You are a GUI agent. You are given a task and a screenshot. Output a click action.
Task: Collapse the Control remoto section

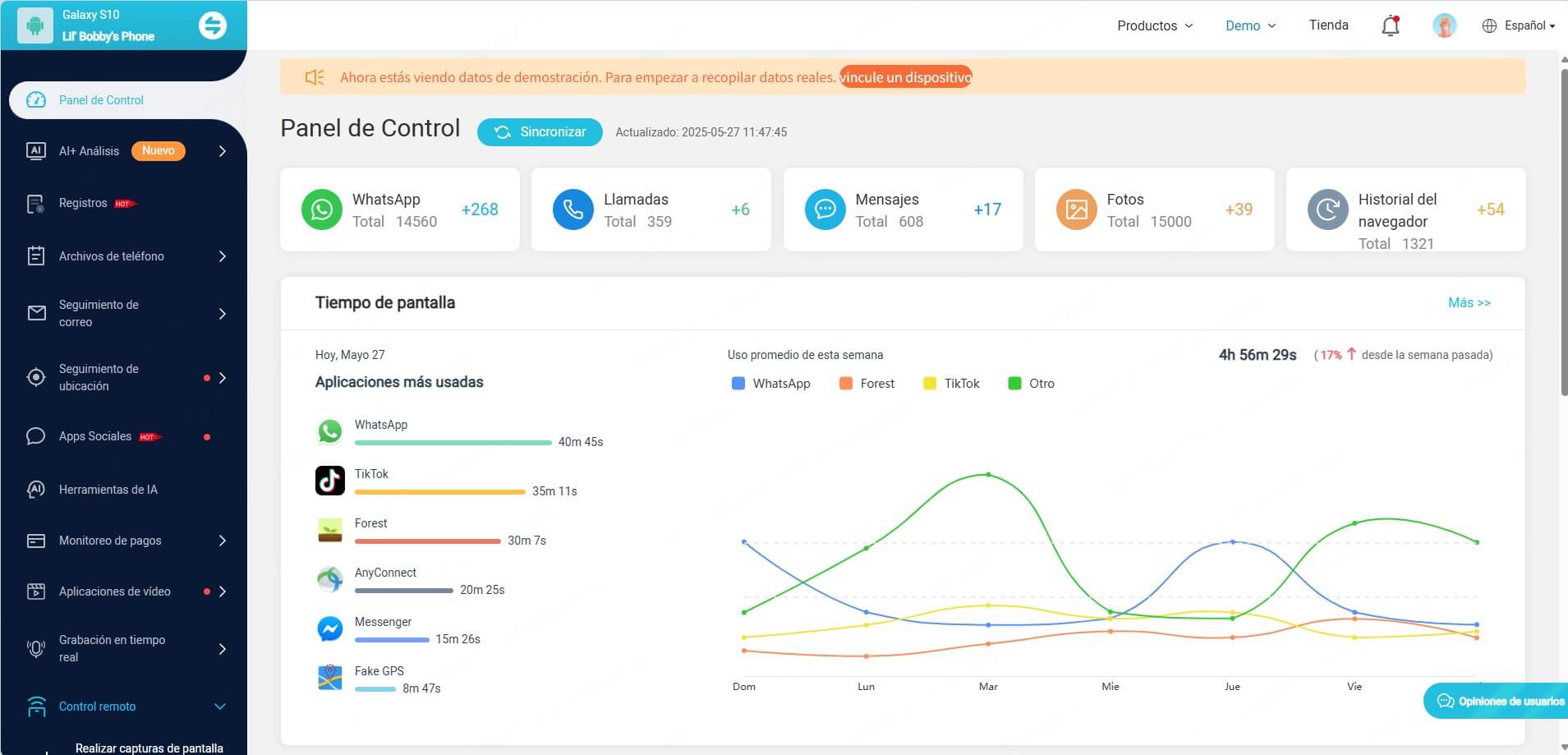220,707
